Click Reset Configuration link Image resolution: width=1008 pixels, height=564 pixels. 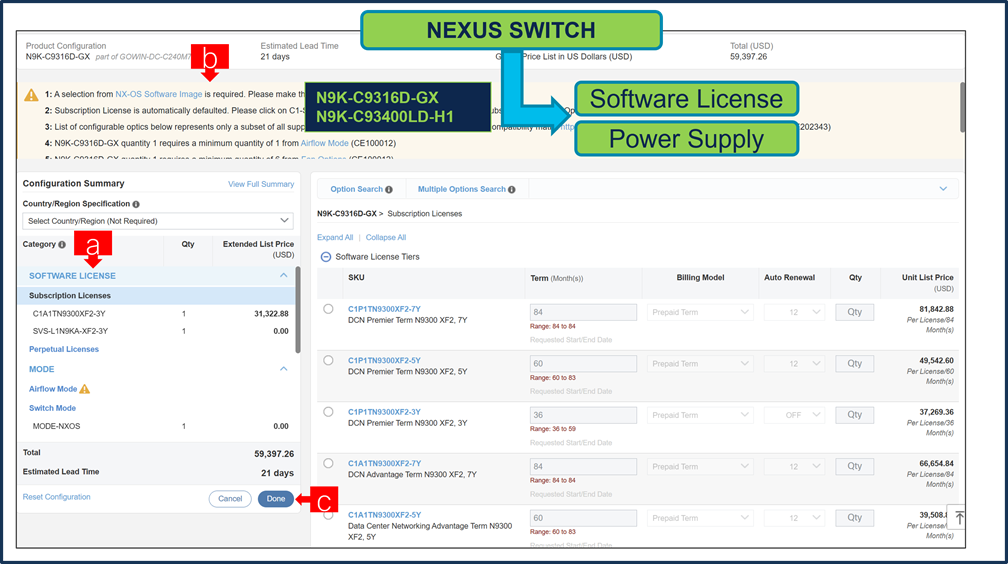[x=57, y=497]
